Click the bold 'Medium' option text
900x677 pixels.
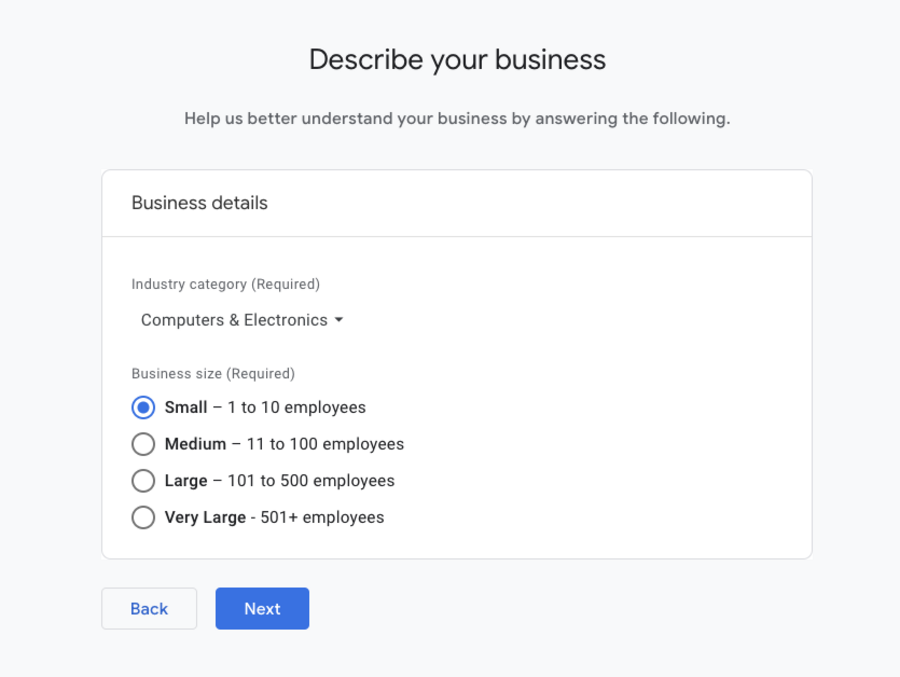(x=196, y=444)
